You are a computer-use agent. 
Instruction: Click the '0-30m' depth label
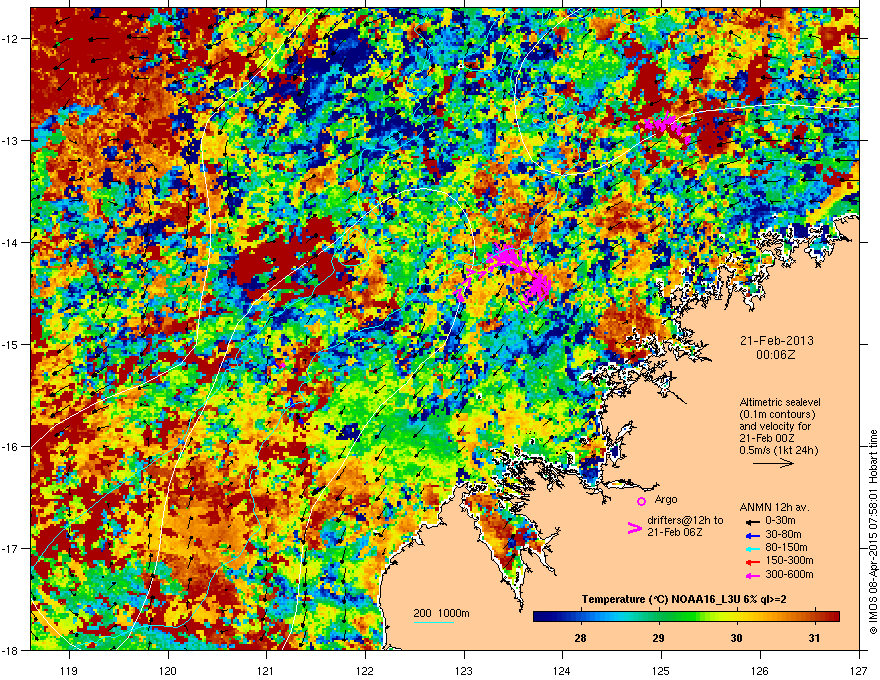pyautogui.click(x=780, y=520)
